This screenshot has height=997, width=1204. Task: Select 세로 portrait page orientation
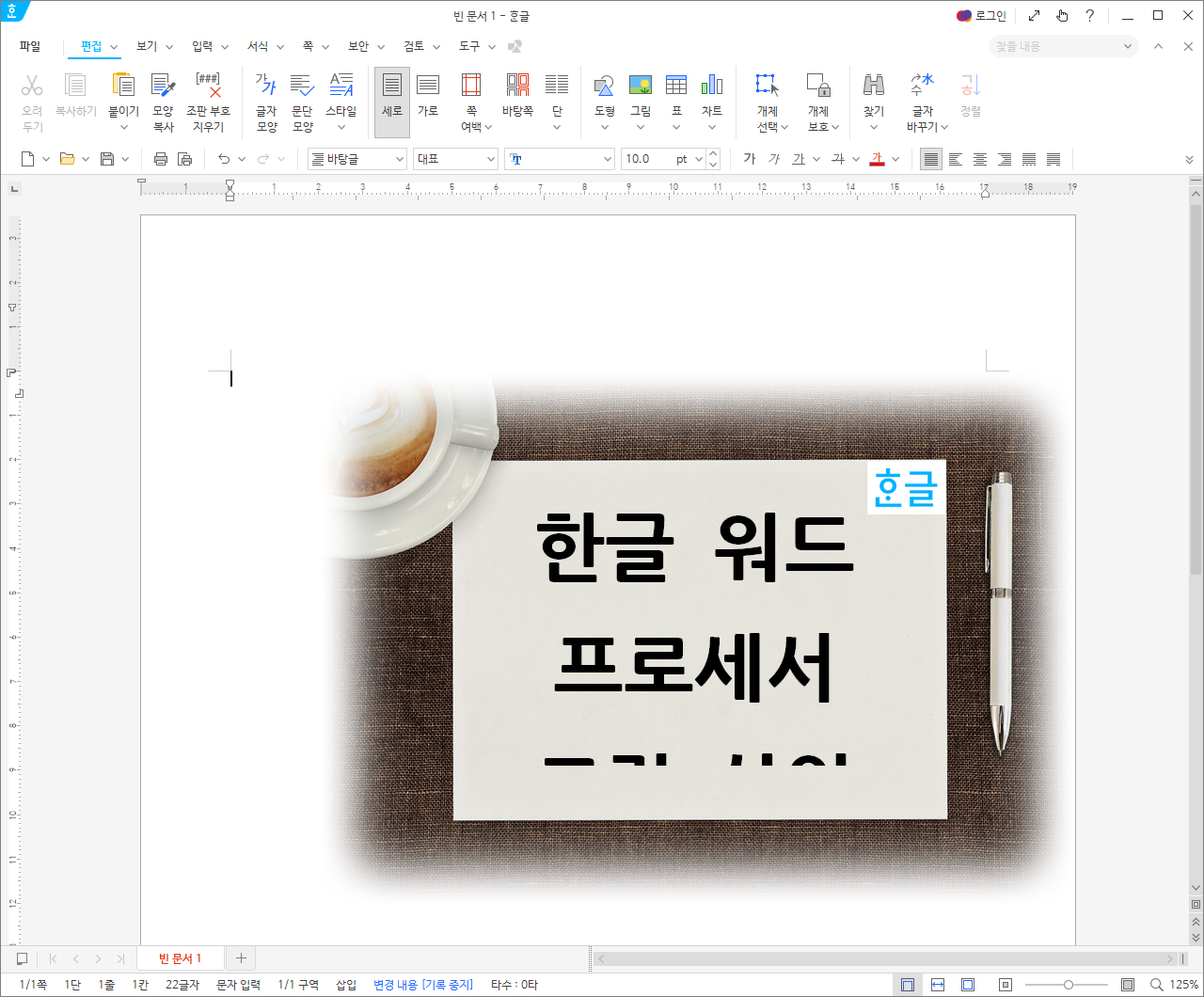[392, 103]
